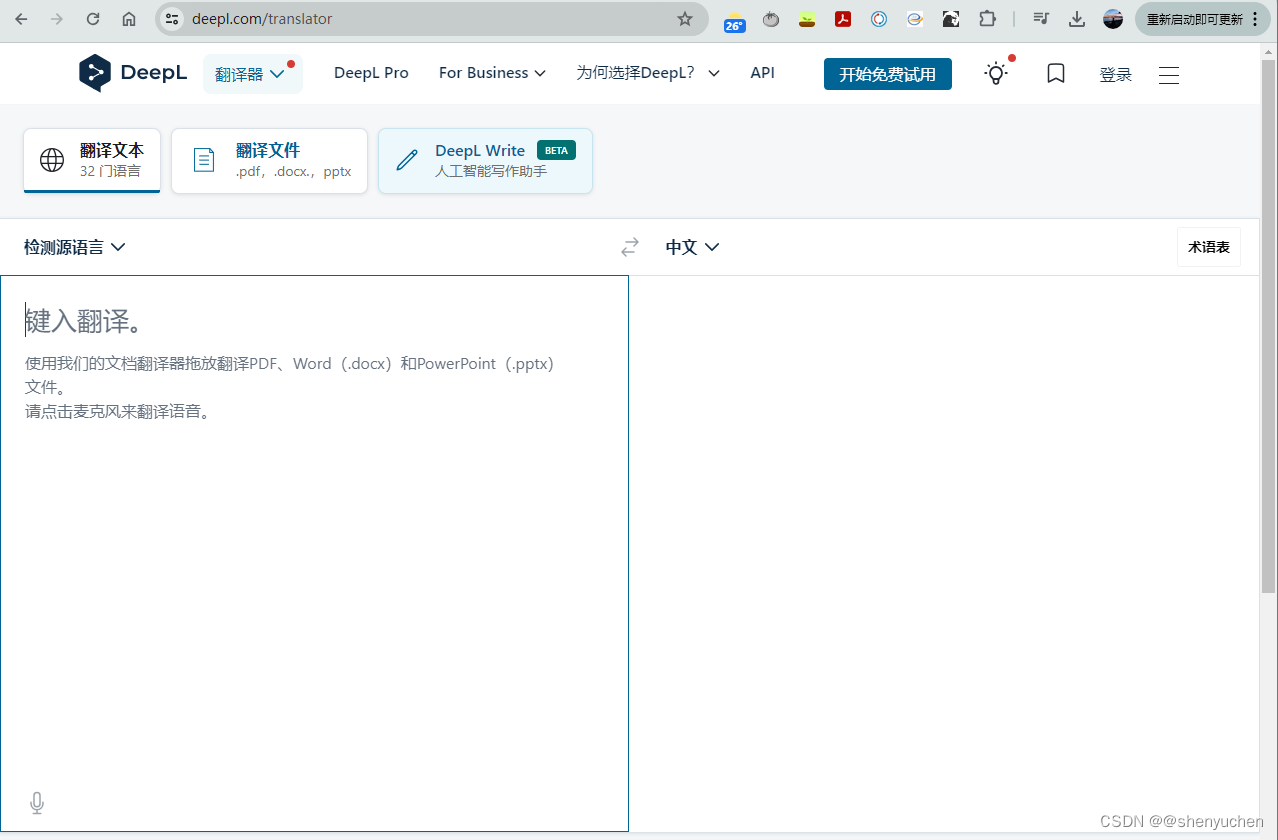Viewport: 1278px width, 840px height.
Task: Click 重新启动即可更新 browser update button
Action: (x=1202, y=19)
